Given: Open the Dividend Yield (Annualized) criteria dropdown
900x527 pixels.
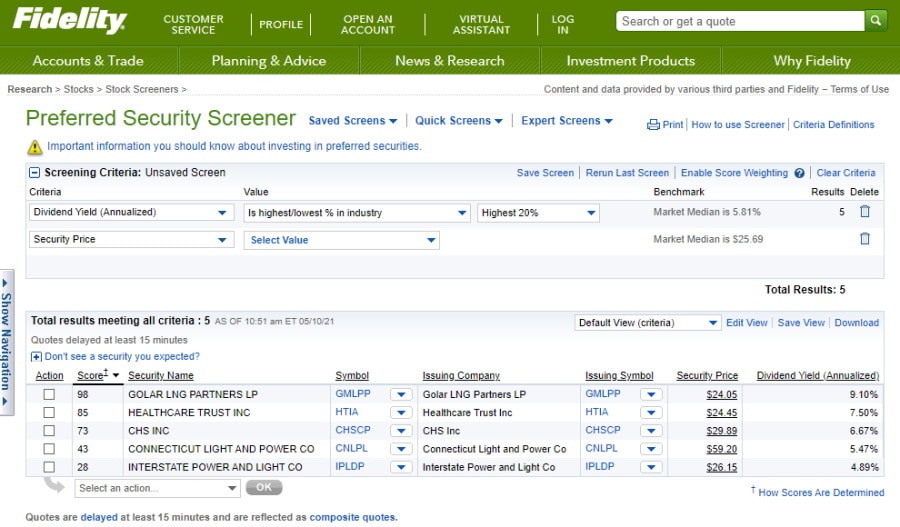Looking at the screenshot, I should 131,212.
